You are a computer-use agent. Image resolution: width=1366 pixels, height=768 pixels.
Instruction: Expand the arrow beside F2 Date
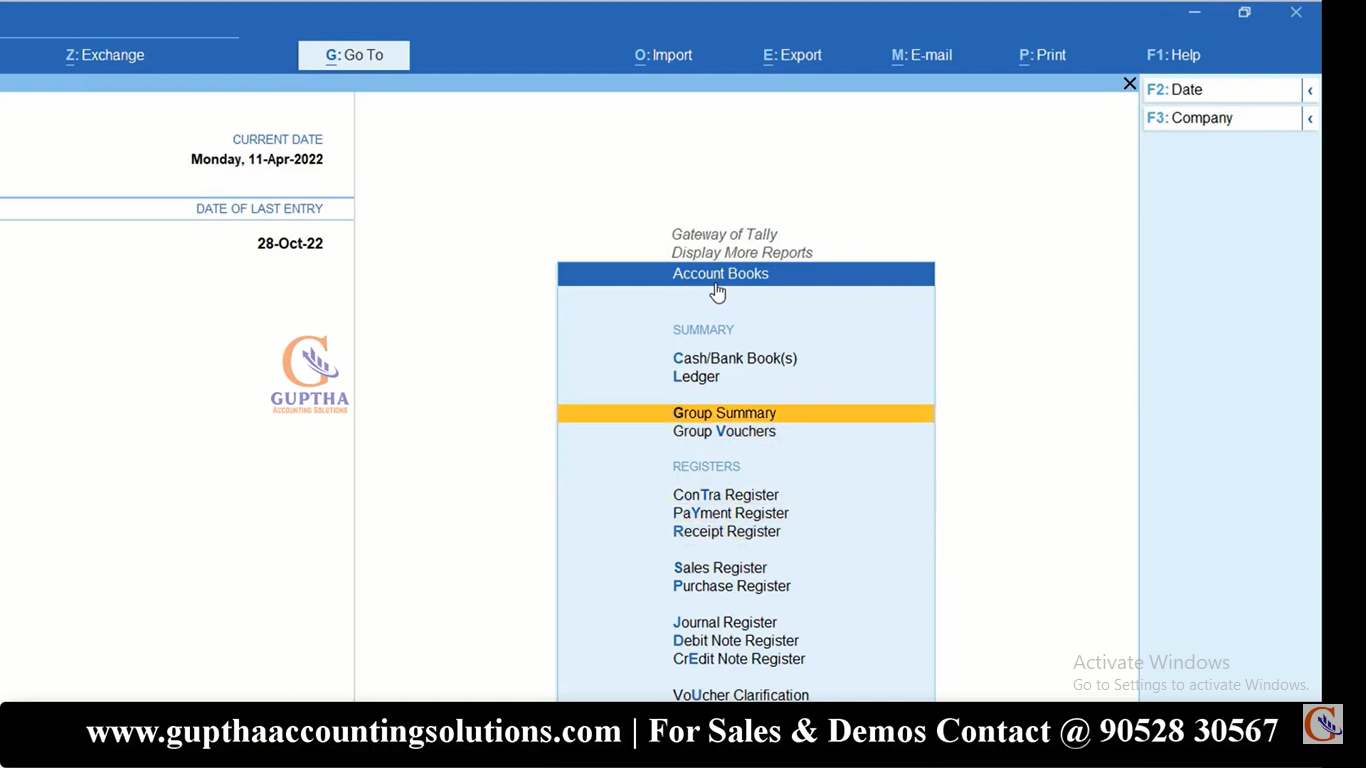(1310, 90)
